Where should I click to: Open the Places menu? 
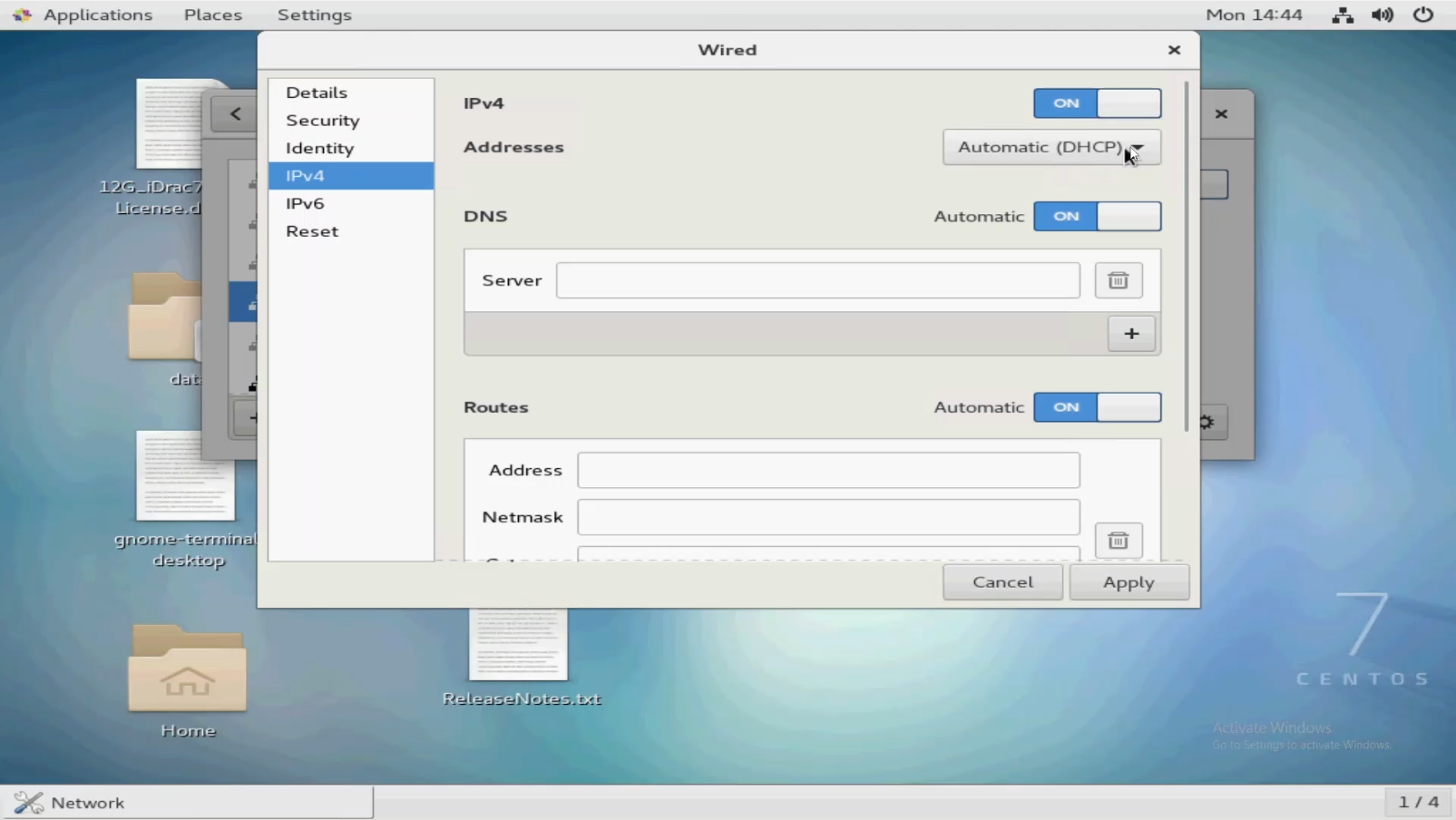pyautogui.click(x=213, y=15)
